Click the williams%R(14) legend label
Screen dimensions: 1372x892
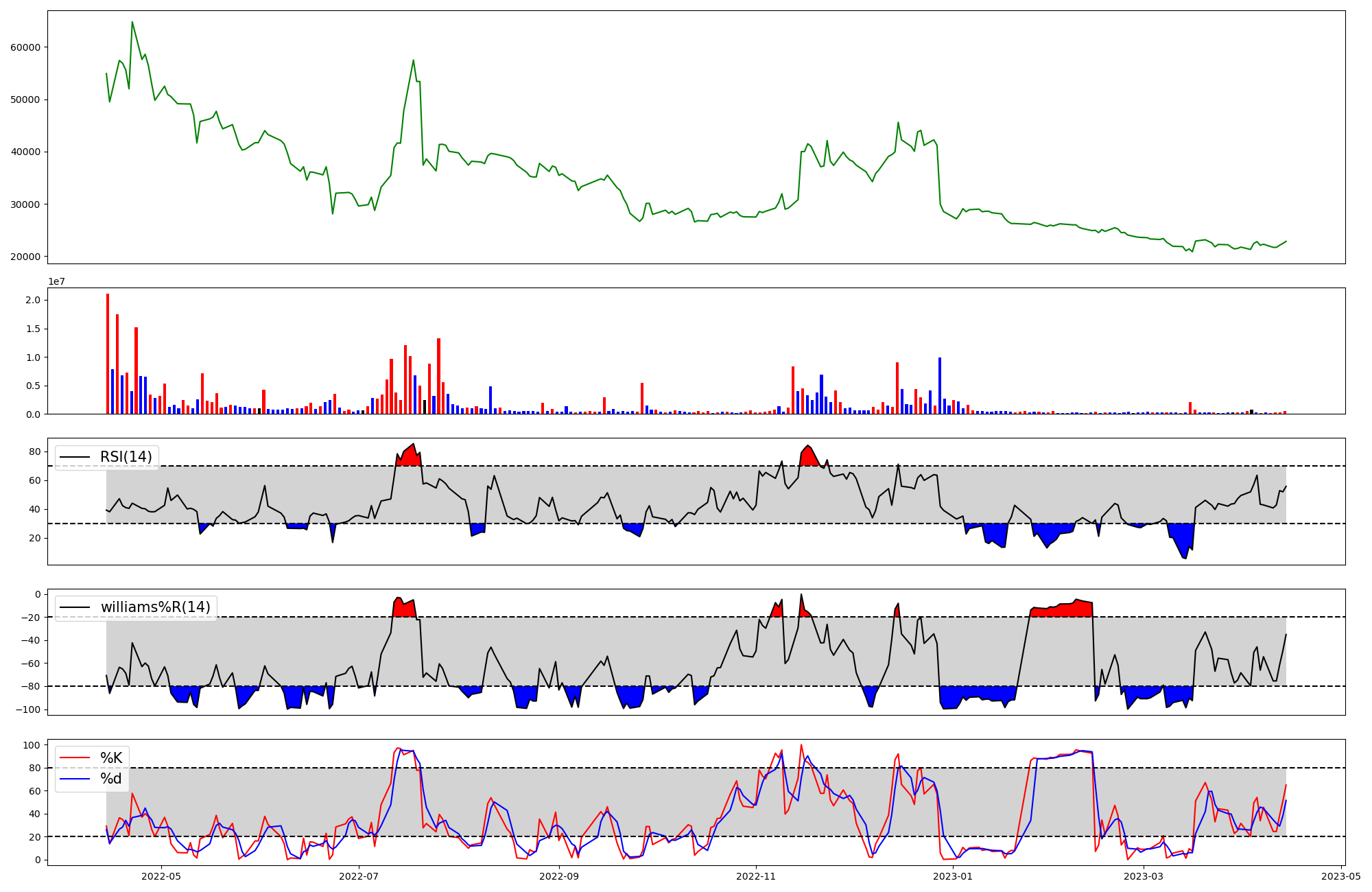[155, 607]
